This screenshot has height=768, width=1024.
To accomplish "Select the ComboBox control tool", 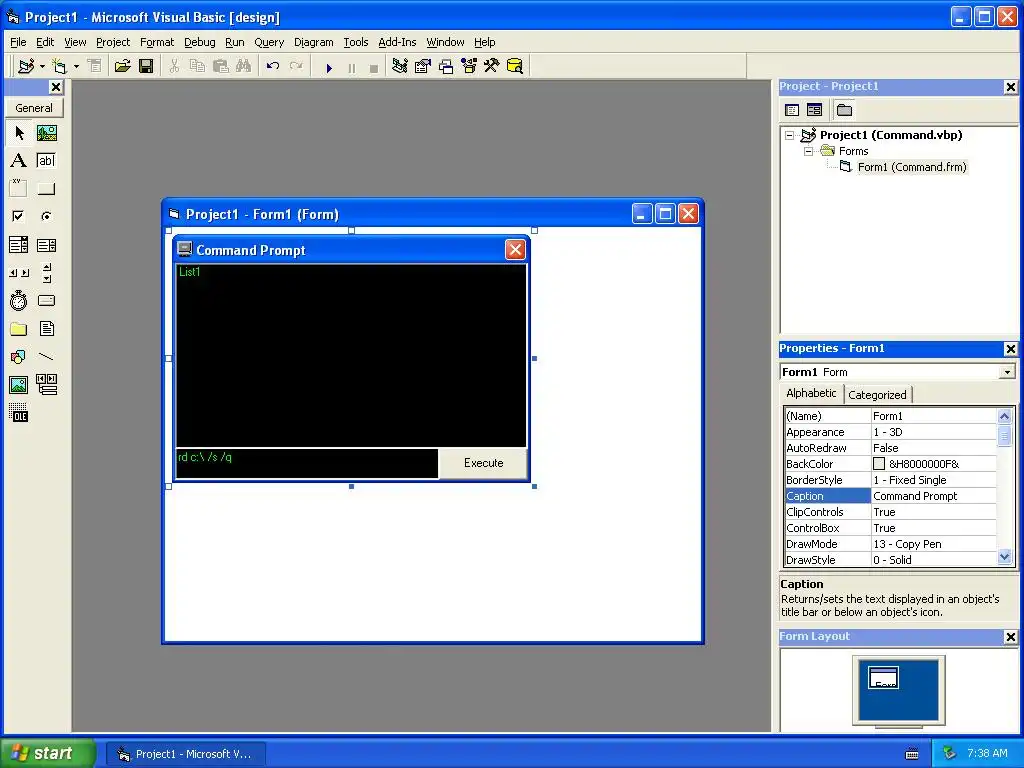I will 19,245.
